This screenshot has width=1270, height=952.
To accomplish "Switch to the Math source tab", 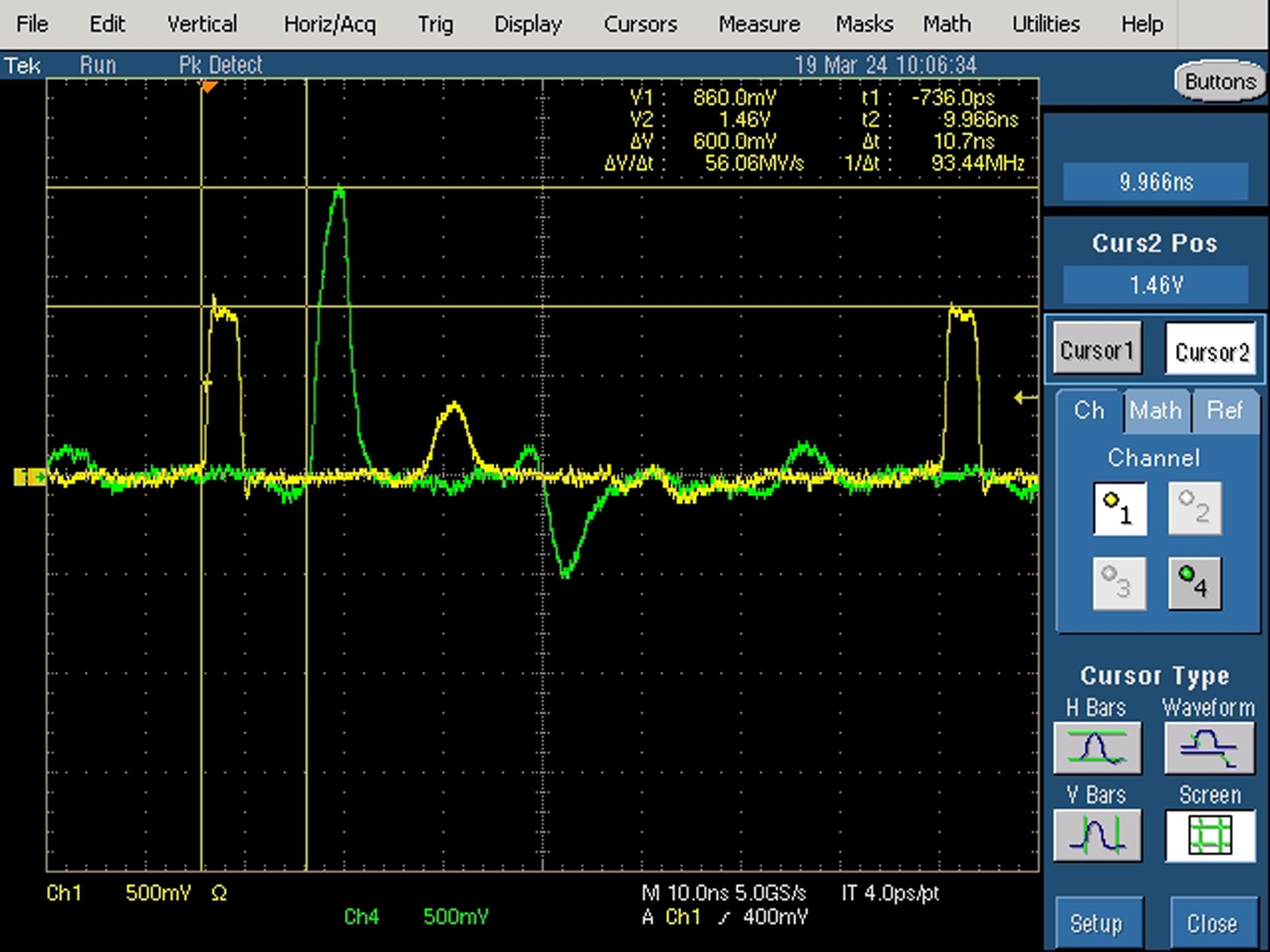I will tap(1156, 411).
